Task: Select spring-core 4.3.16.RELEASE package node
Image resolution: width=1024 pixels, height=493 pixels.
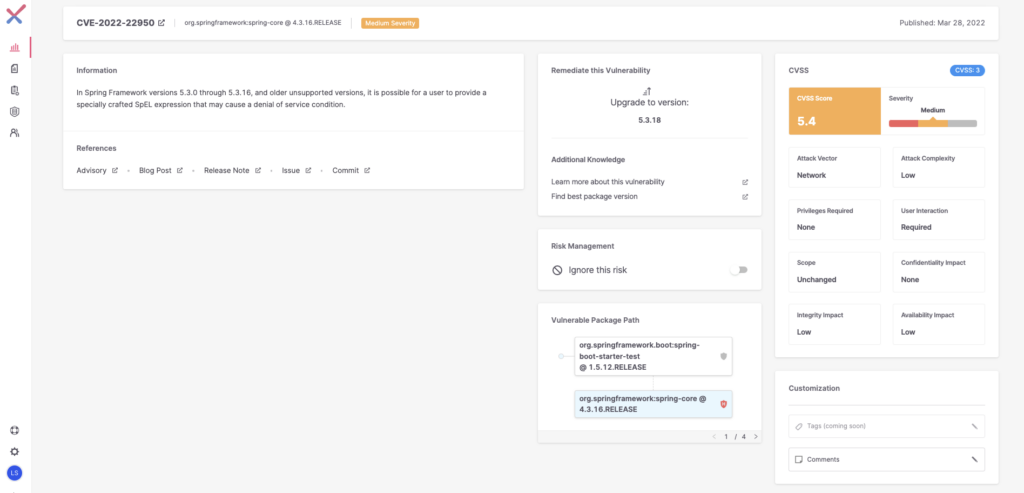Action: pyautogui.click(x=653, y=404)
